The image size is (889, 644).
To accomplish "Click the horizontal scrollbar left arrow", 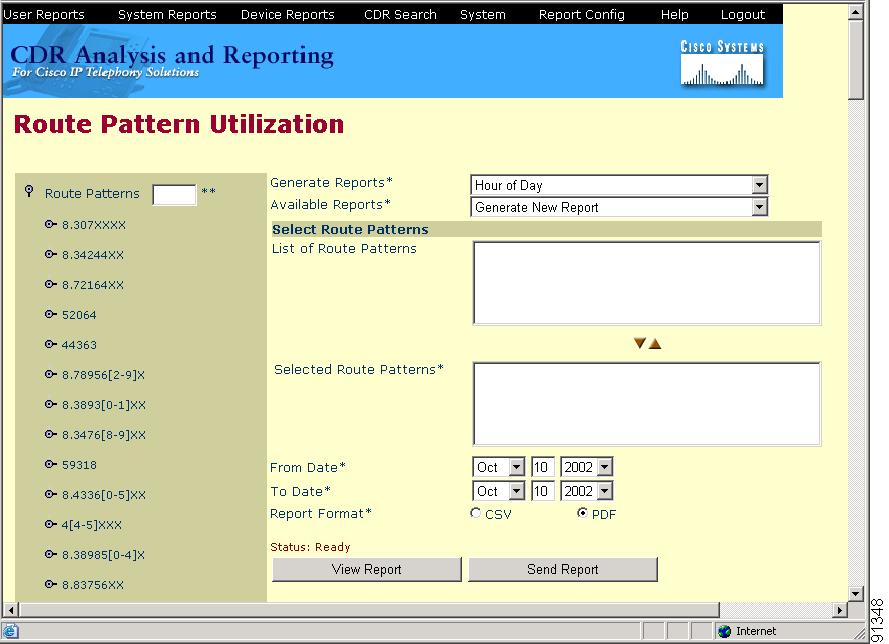I will pos(11,610).
